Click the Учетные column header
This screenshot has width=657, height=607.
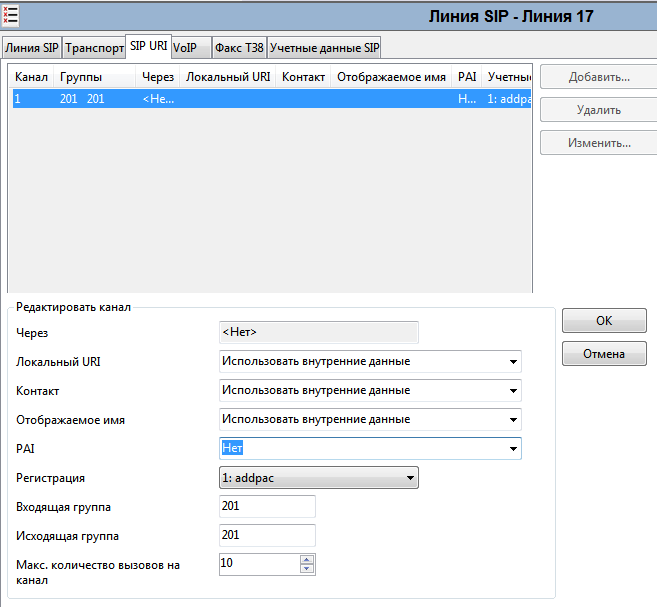[509, 77]
